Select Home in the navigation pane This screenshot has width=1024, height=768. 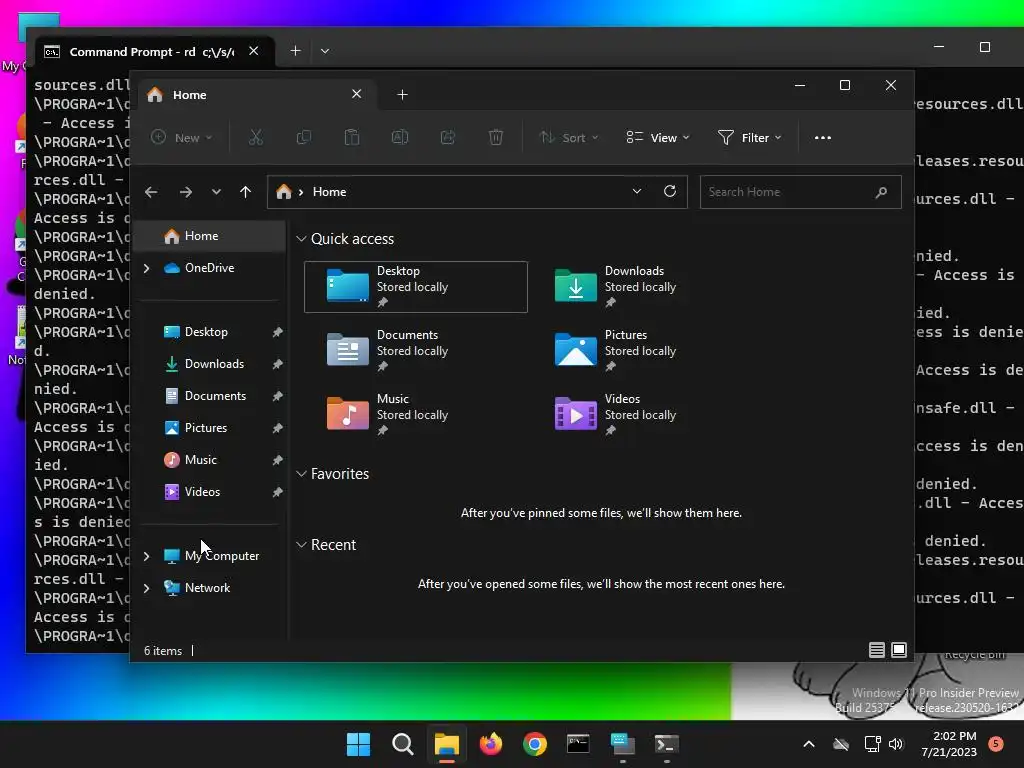[209, 236]
